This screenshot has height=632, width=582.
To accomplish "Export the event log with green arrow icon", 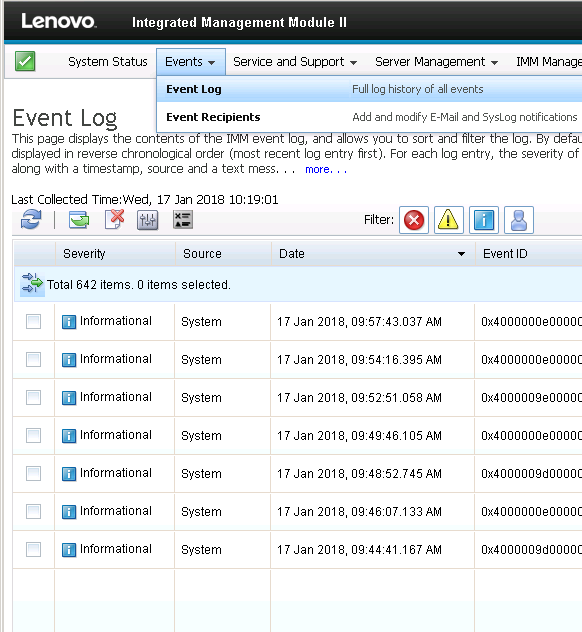I will click(x=79, y=220).
